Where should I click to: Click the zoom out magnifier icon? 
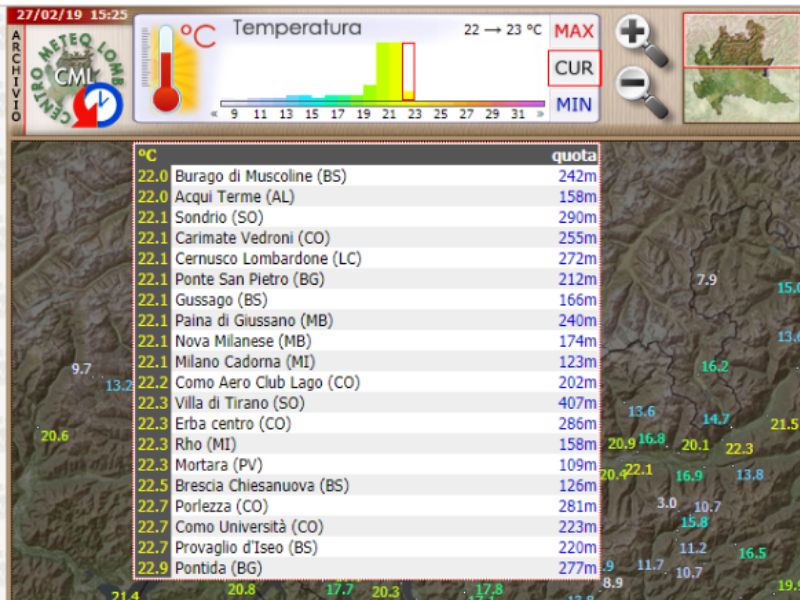pos(639,90)
